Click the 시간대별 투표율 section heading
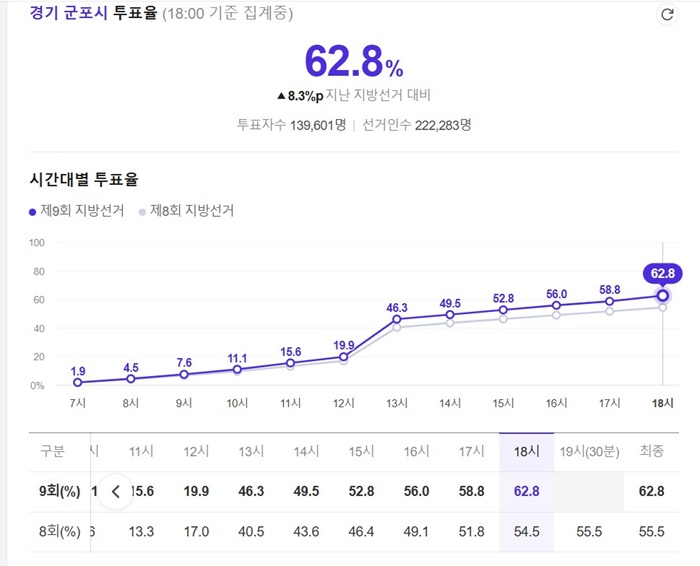The height and width of the screenshot is (566, 700). coord(83,179)
